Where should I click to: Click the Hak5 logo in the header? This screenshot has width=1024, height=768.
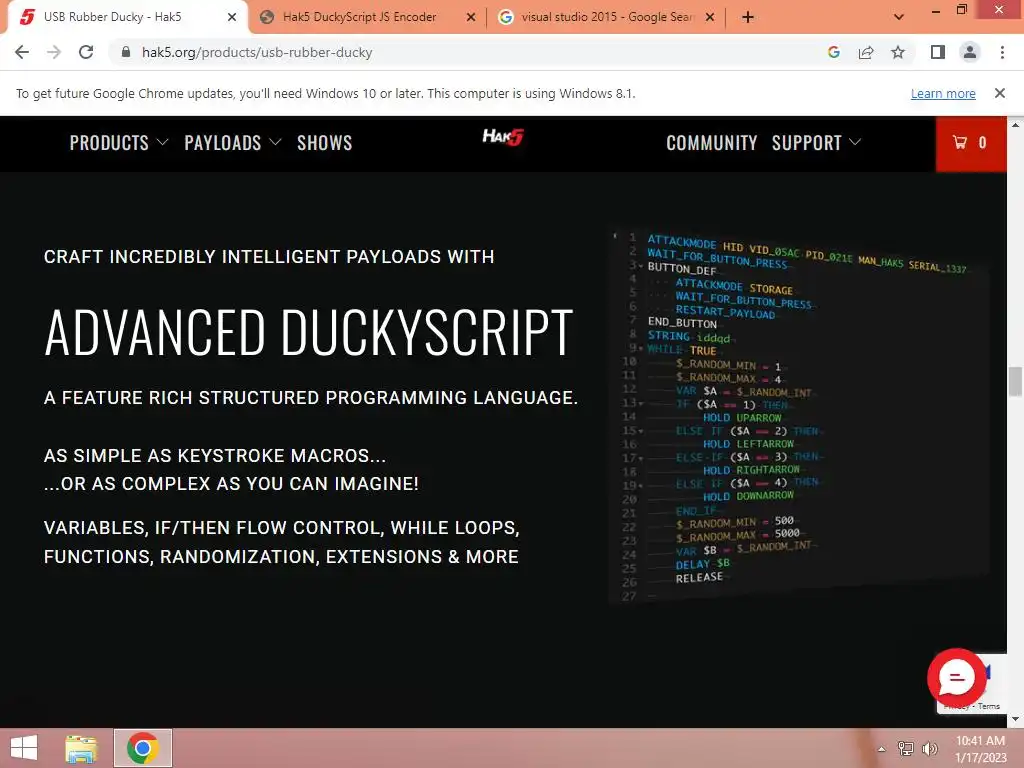503,136
